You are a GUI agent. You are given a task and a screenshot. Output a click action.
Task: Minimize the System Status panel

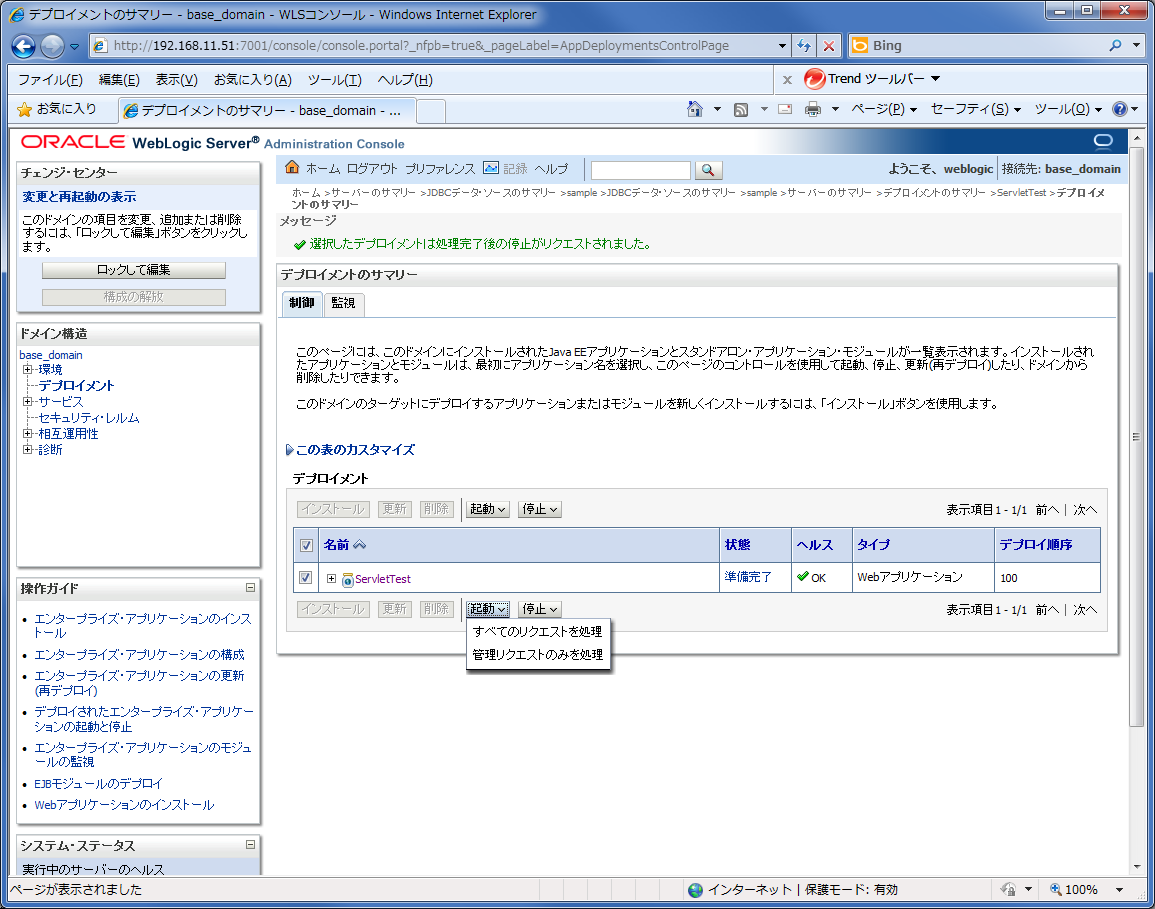[x=250, y=845]
